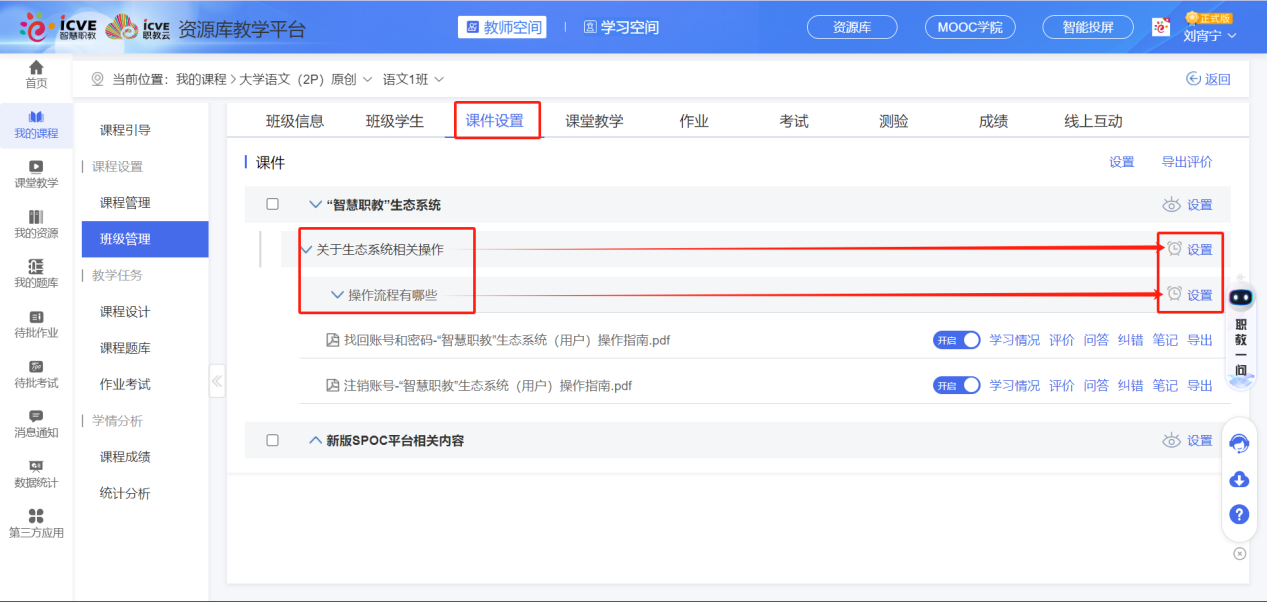
Task: Open the customer service headset icon
Action: 1239,444
